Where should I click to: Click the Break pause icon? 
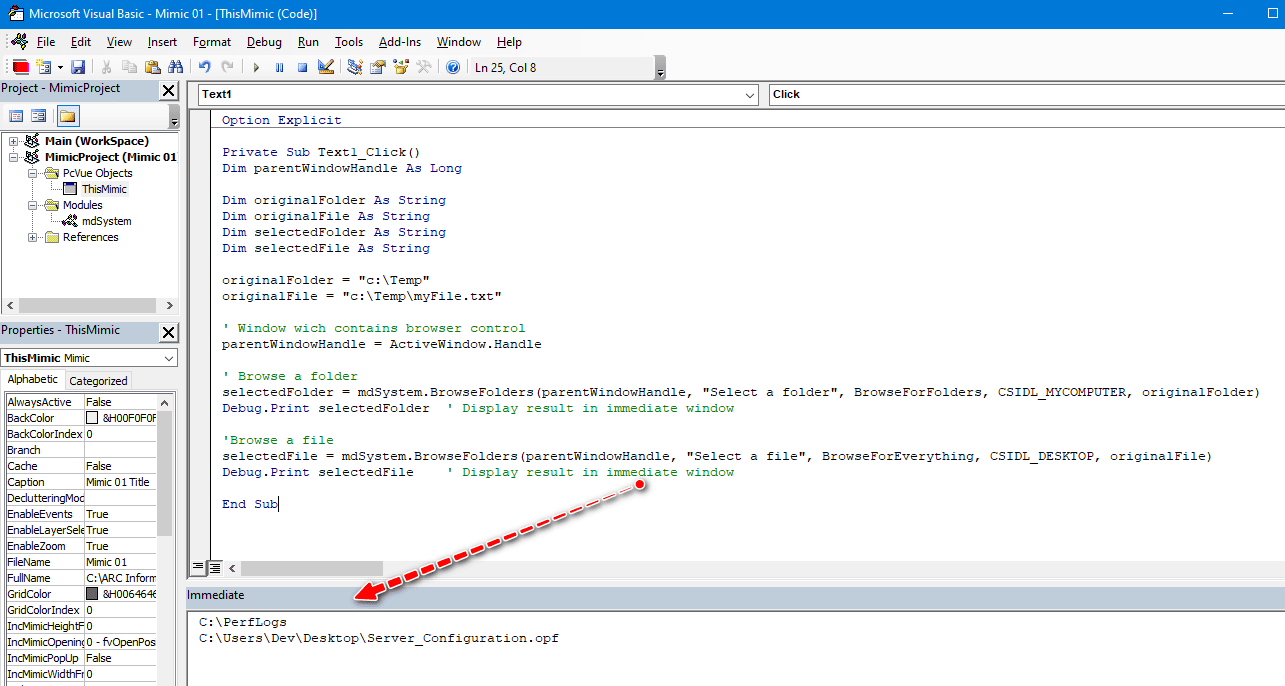click(x=279, y=67)
